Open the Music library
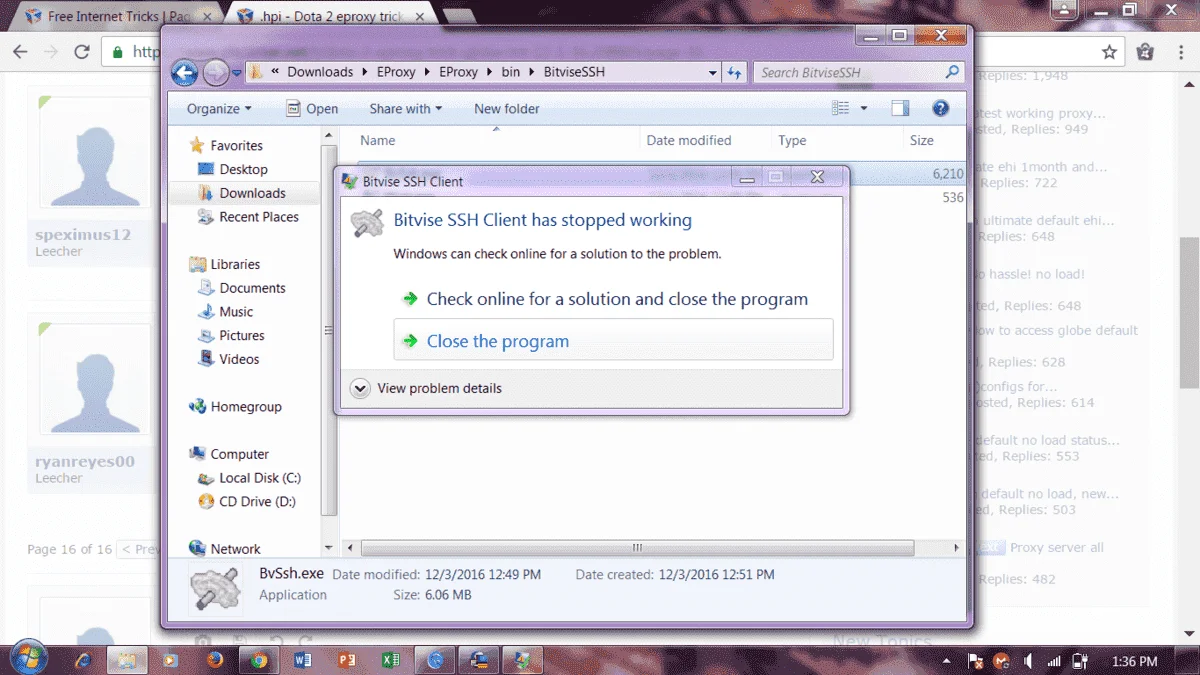Image resolution: width=1200 pixels, height=675 pixels. click(x=236, y=312)
